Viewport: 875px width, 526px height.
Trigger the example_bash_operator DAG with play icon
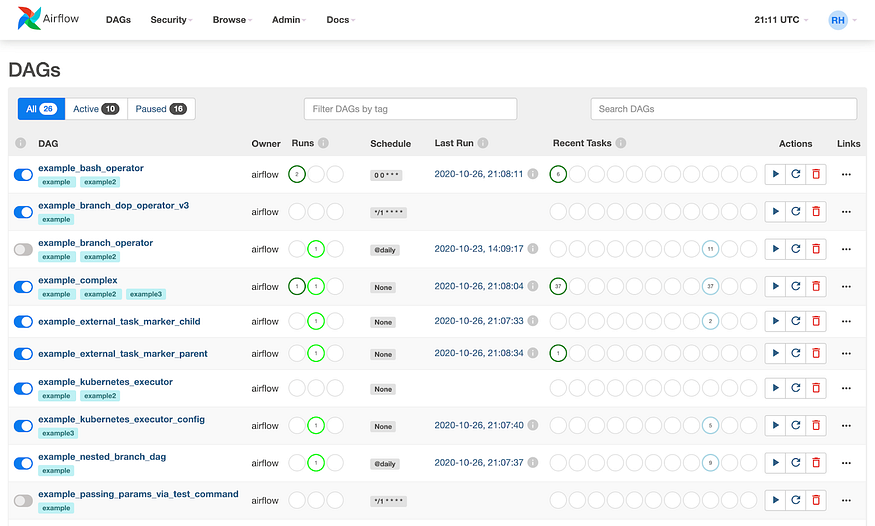coord(775,174)
